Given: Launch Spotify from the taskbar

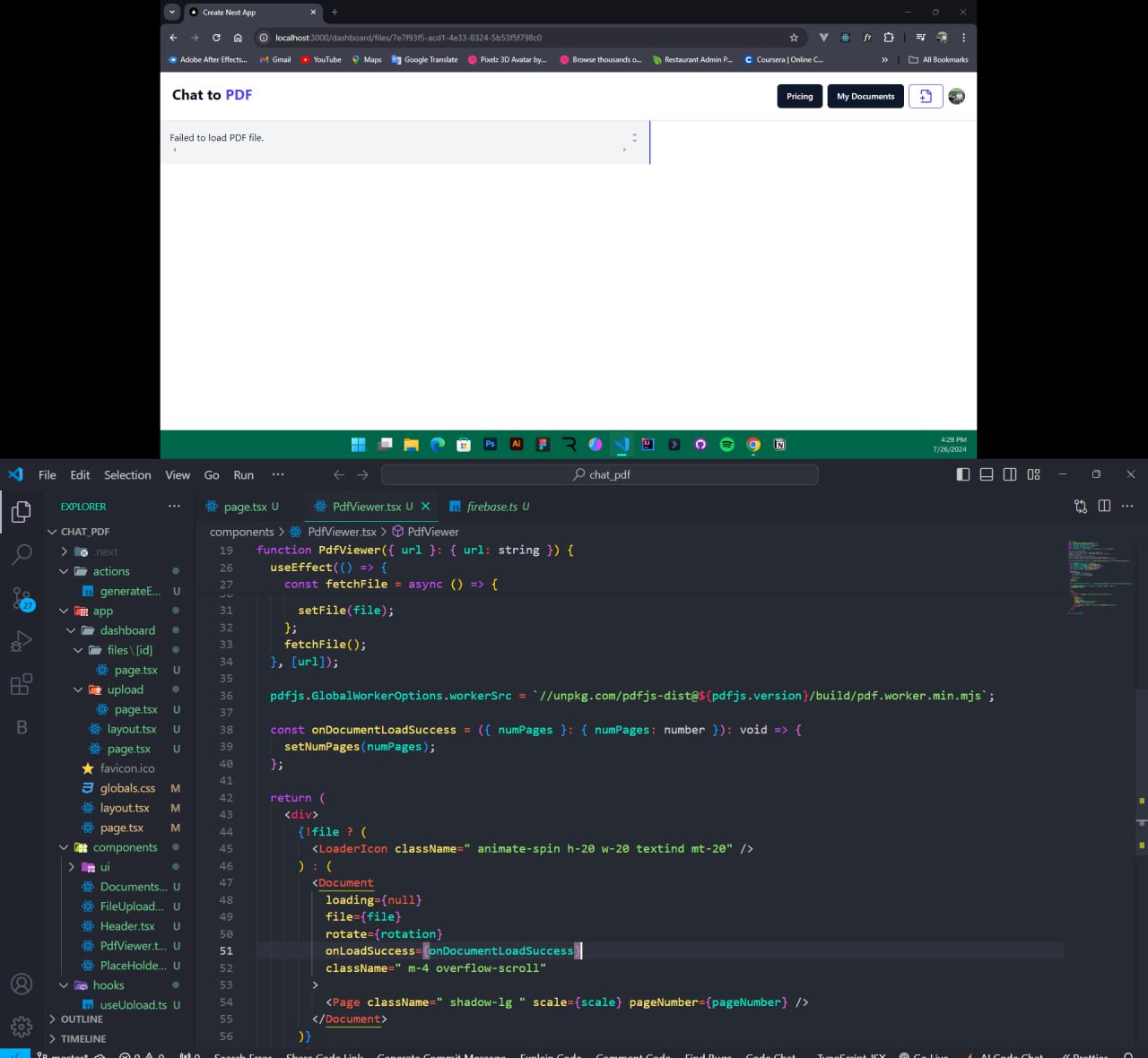Looking at the screenshot, I should 726,444.
